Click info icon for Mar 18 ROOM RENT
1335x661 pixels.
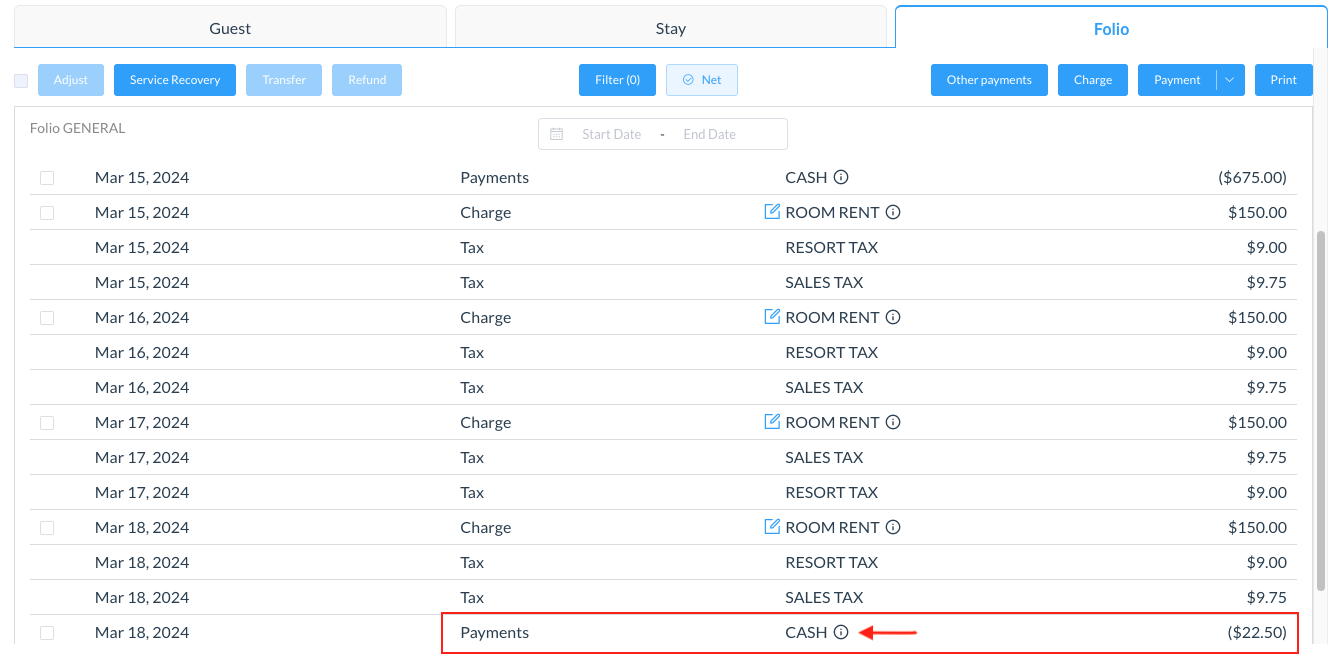click(x=893, y=527)
